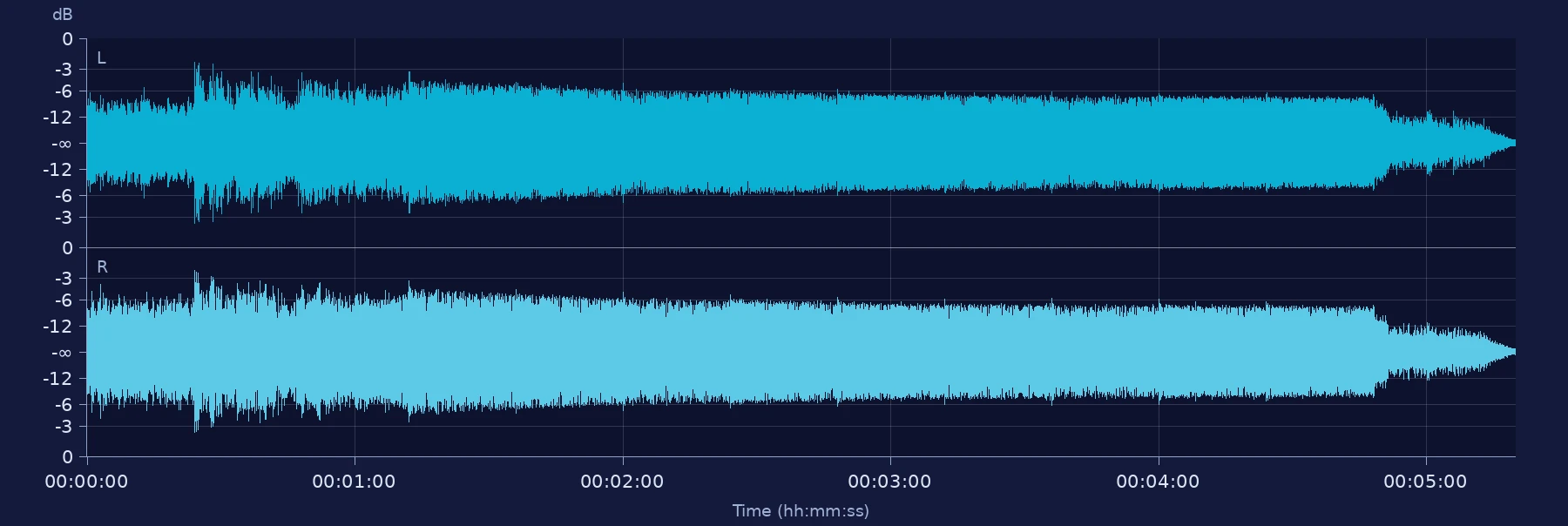Click the top 0 dB label of left channel
The width and height of the screenshot is (1568, 526).
[67, 39]
